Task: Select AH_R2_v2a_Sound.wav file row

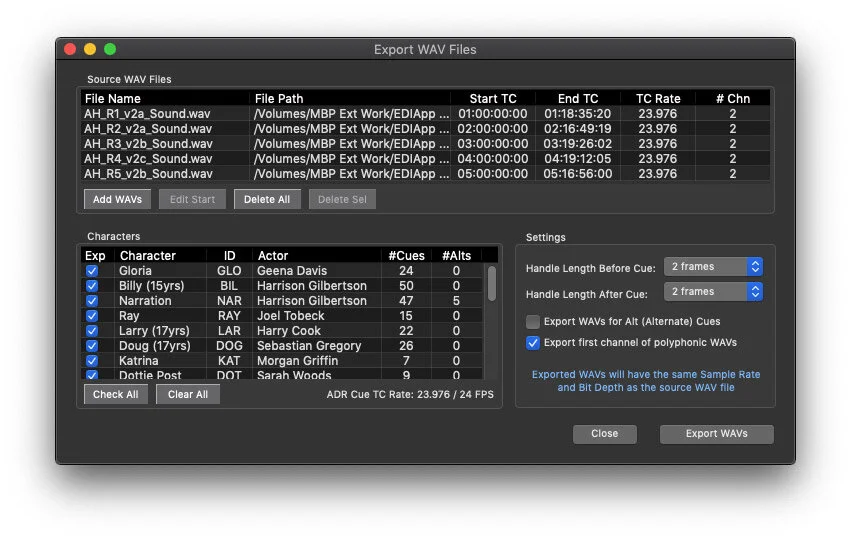Action: (x=425, y=129)
